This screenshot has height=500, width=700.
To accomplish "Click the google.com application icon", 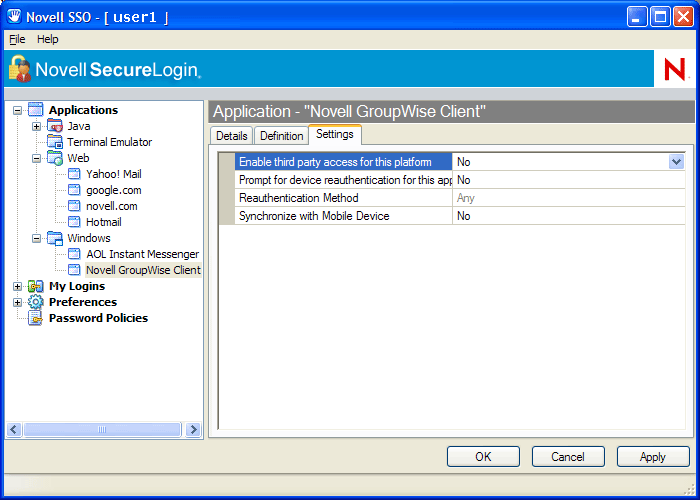I will click(x=74, y=190).
